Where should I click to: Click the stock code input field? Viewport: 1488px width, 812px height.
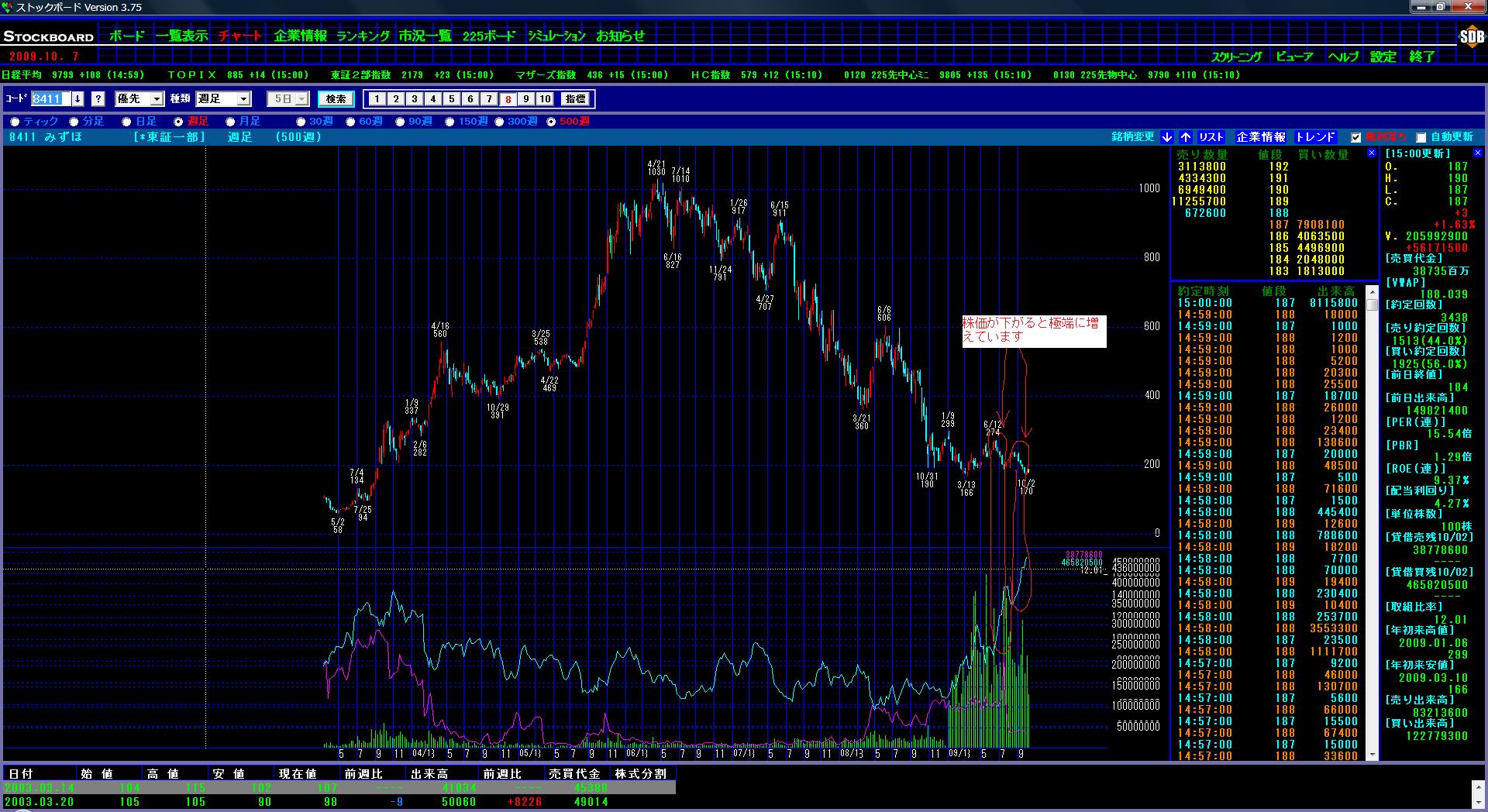tap(50, 99)
